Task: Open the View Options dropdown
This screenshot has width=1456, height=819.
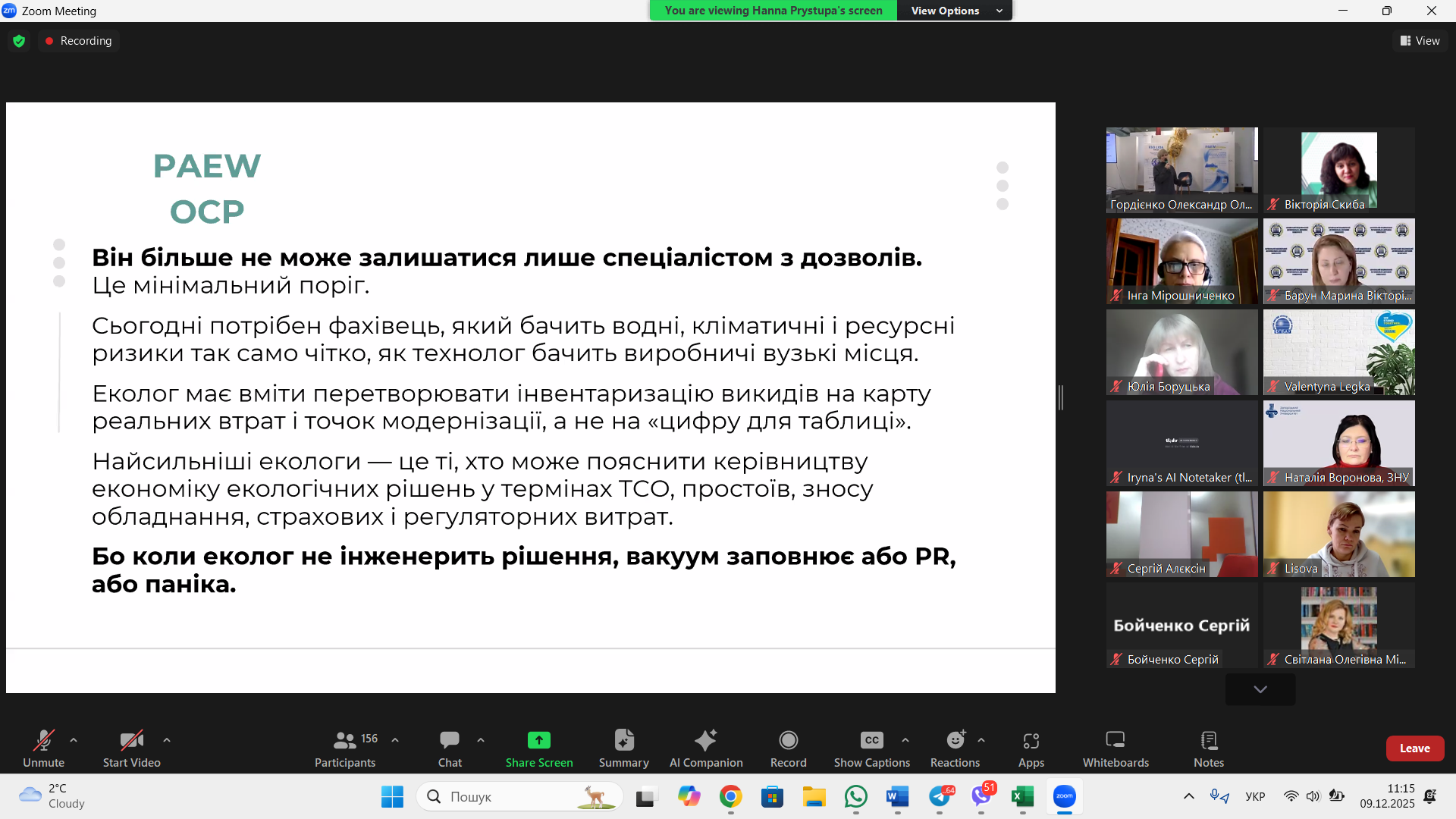Action: [x=954, y=11]
